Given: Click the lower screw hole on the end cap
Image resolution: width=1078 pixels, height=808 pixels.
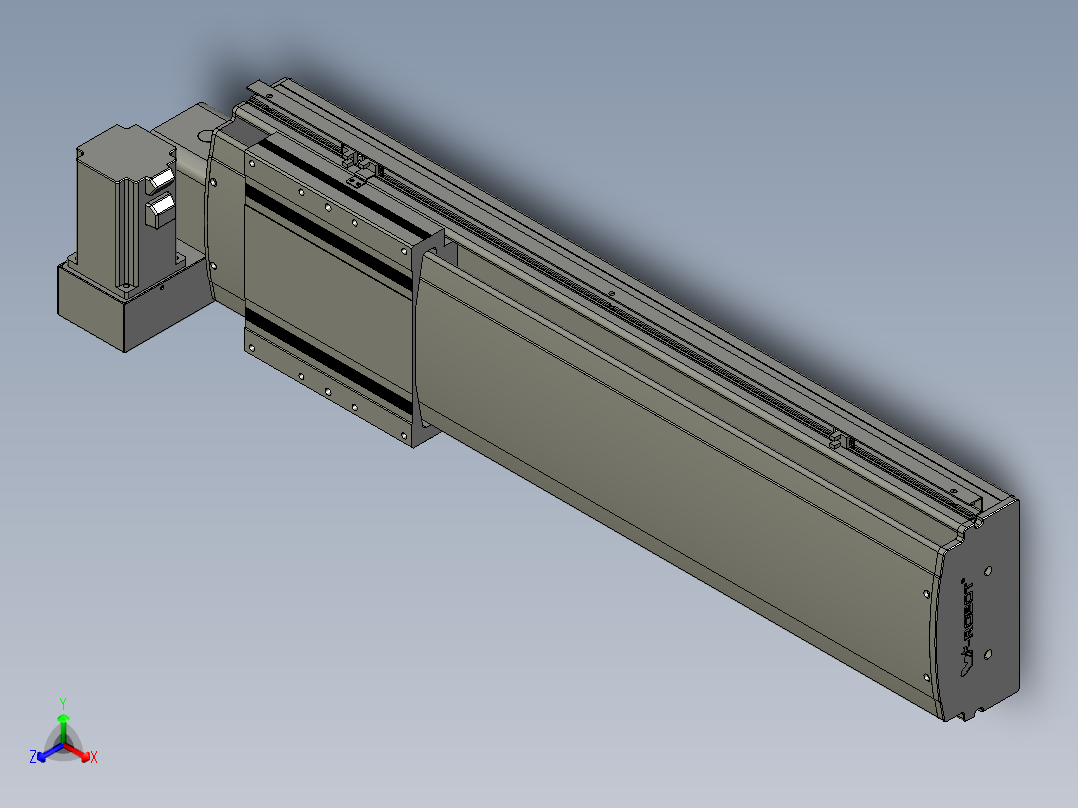Looking at the screenshot, I should click(989, 655).
